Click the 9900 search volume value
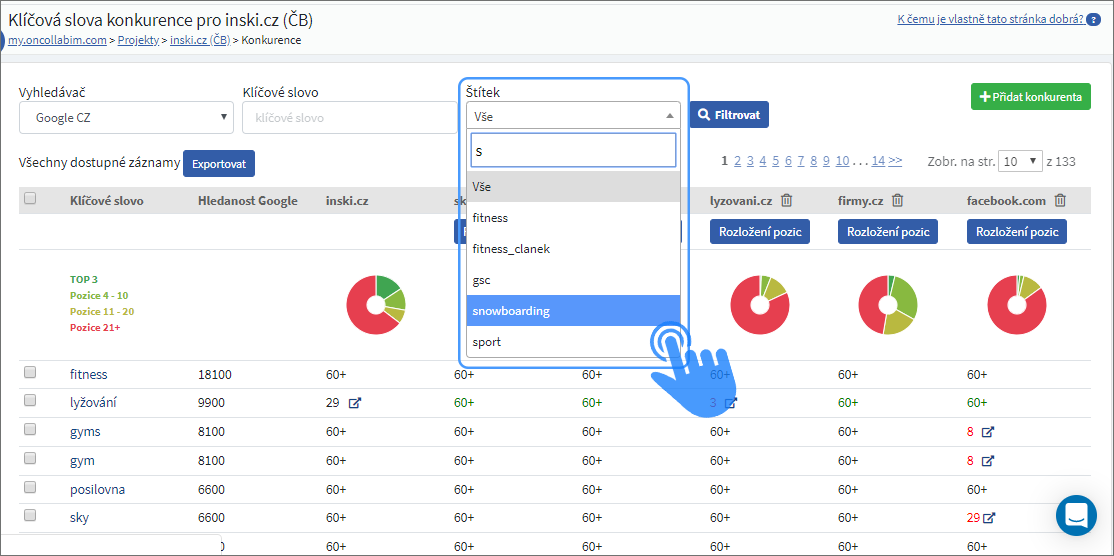This screenshot has width=1114, height=556. coord(211,403)
